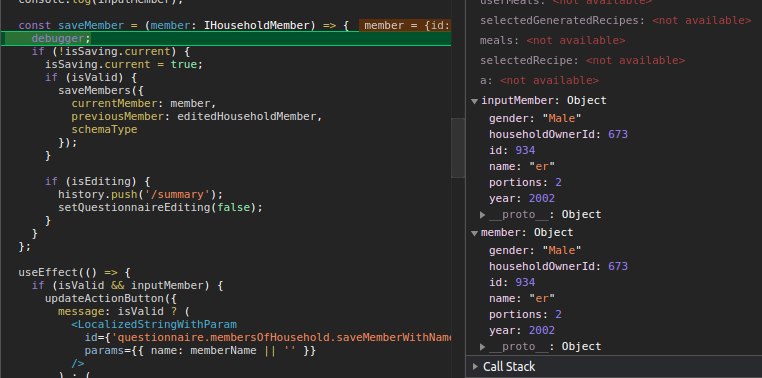Click the 'isSaving.current = true;' line
The image size is (762, 378).
tap(124, 64)
